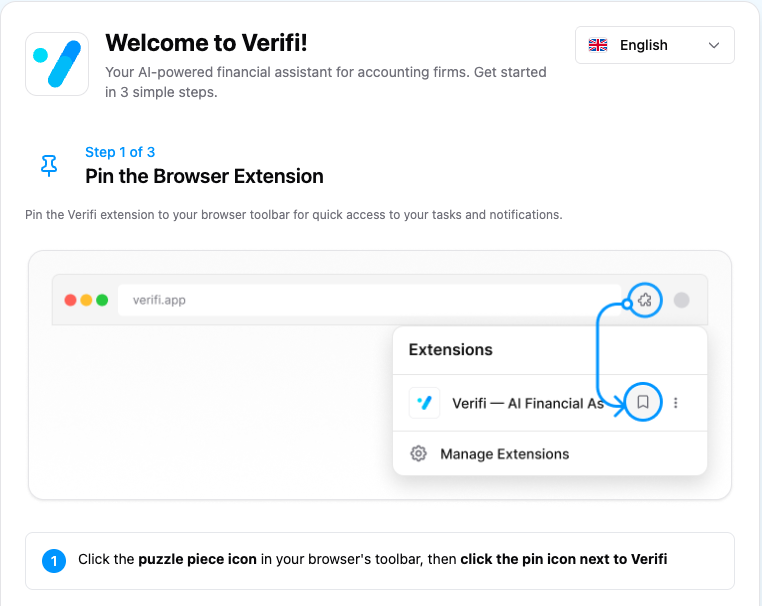Viewport: 762px width, 606px height.
Task: Click the small Verifi icon in extensions list
Action: [x=424, y=403]
